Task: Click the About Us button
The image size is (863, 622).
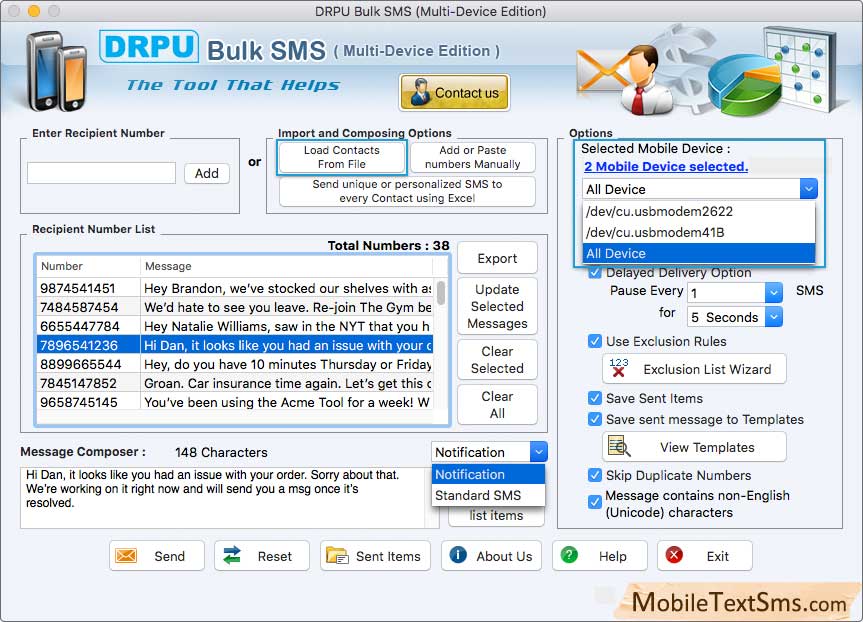Action: click(x=491, y=556)
